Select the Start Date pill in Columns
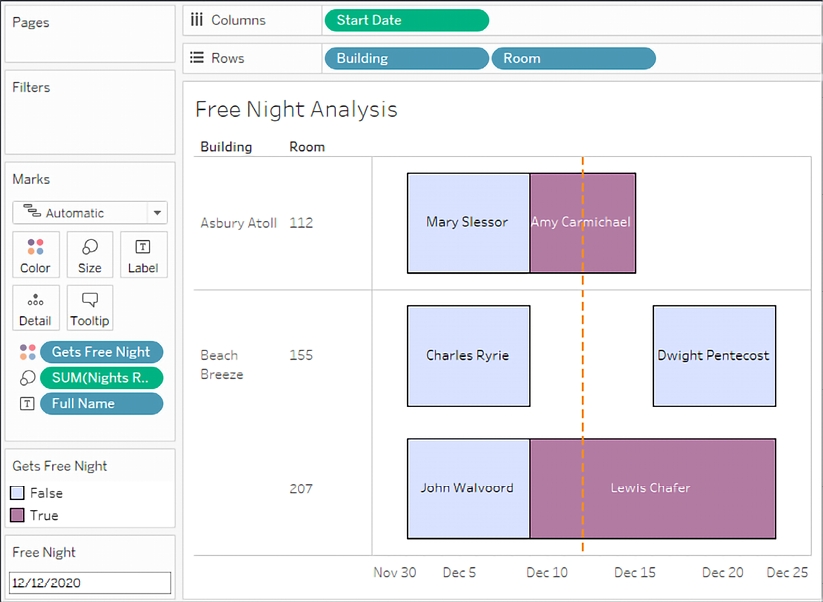This screenshot has height=602, width=823. 406,20
